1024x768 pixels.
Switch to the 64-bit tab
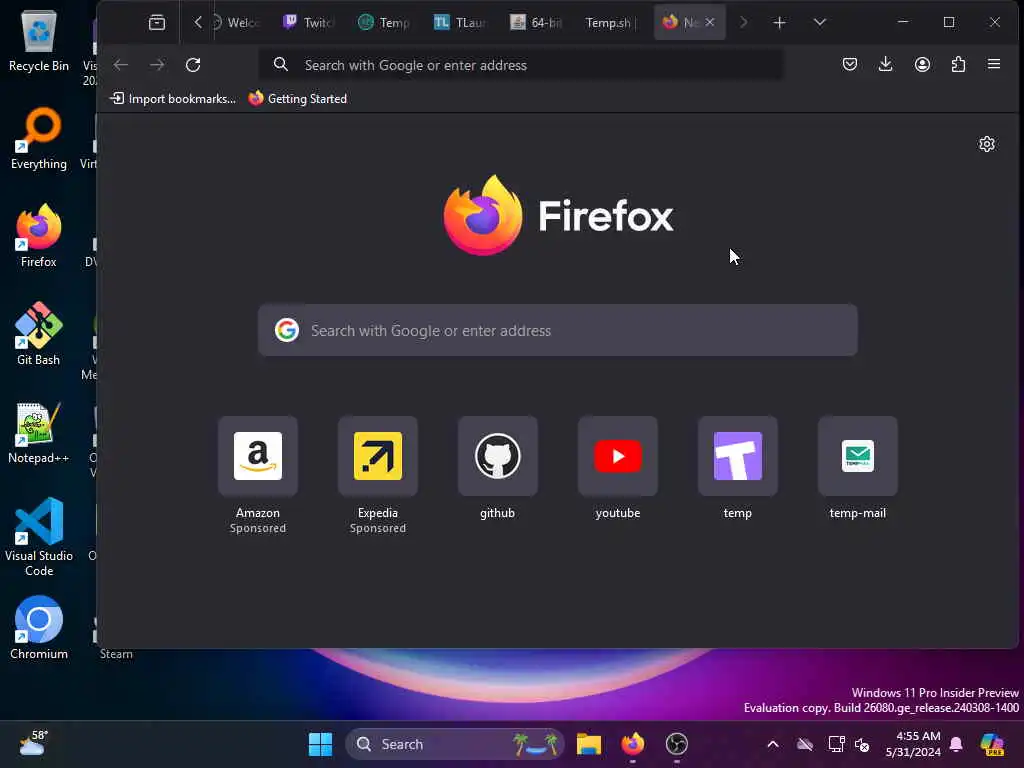[x=536, y=23]
